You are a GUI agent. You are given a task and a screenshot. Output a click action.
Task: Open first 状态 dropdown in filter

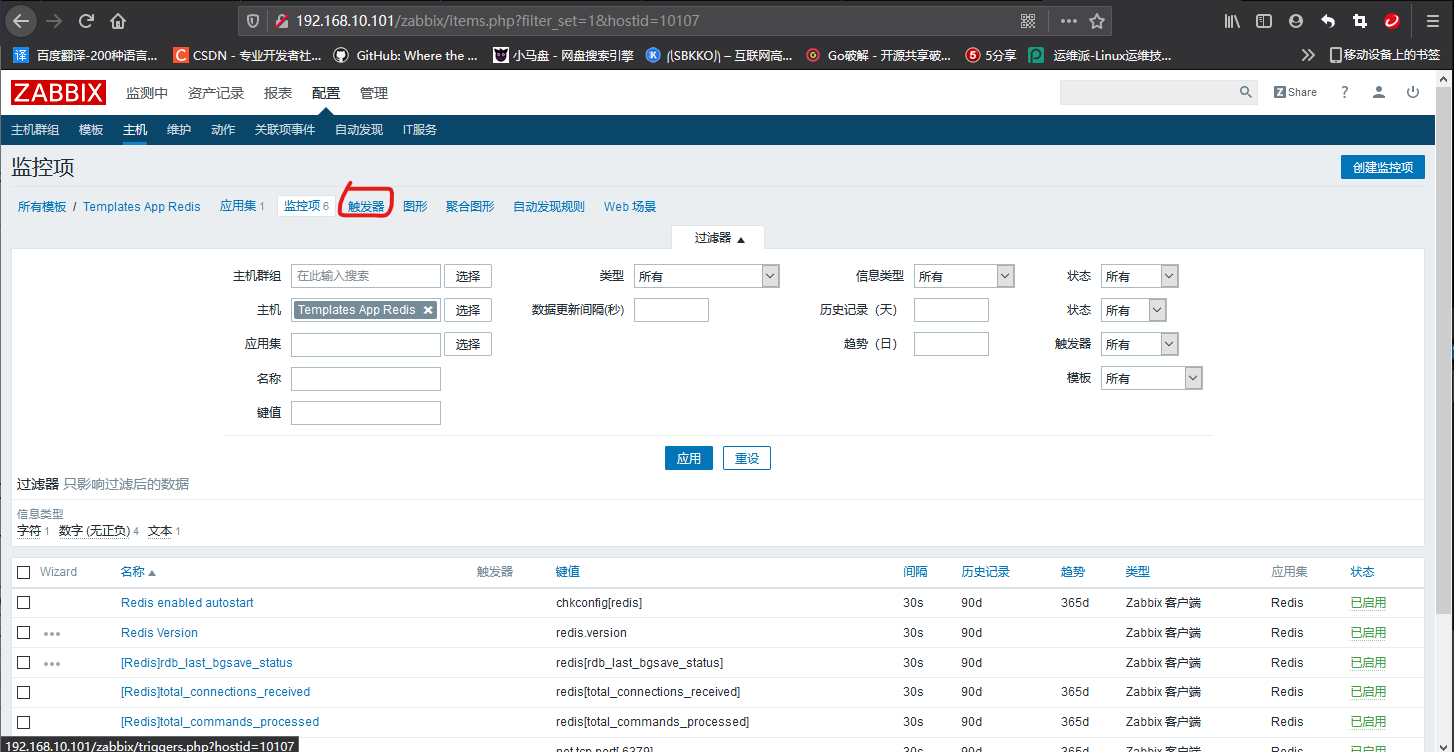pyautogui.click(x=1139, y=276)
